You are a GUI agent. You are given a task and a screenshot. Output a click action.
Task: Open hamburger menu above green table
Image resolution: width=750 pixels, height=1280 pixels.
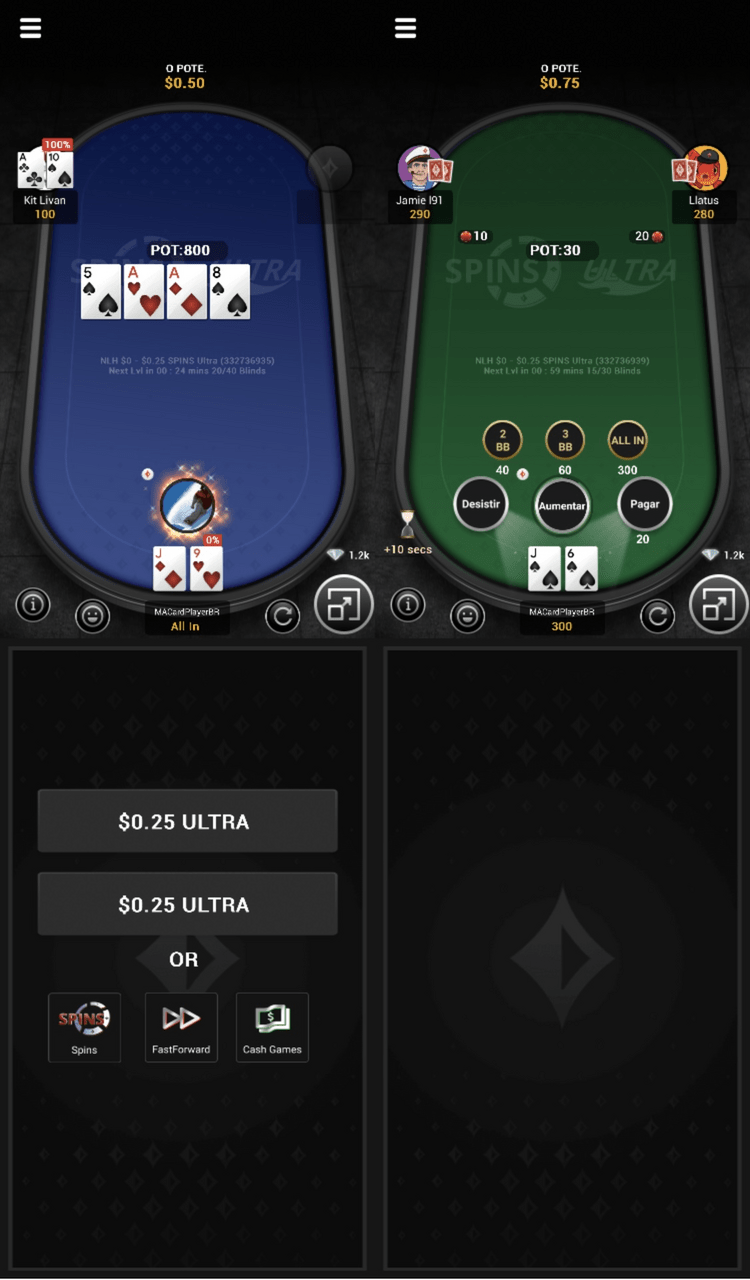coord(405,28)
